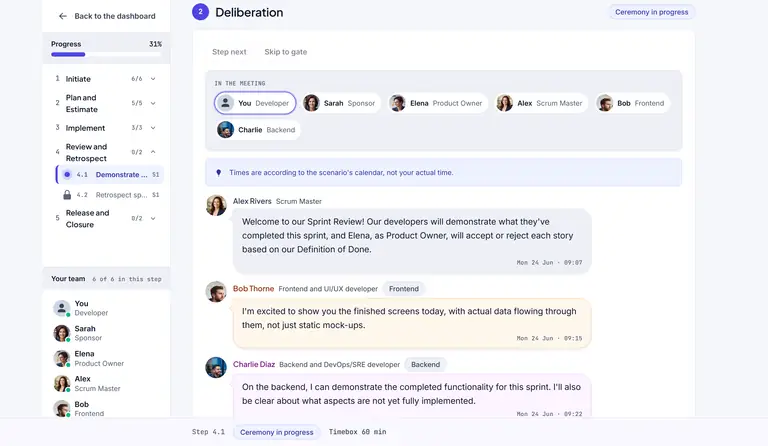This screenshot has height=446, width=768.
Task: Click the step 2 circle badge beside Deliberation
Action: 200,12
